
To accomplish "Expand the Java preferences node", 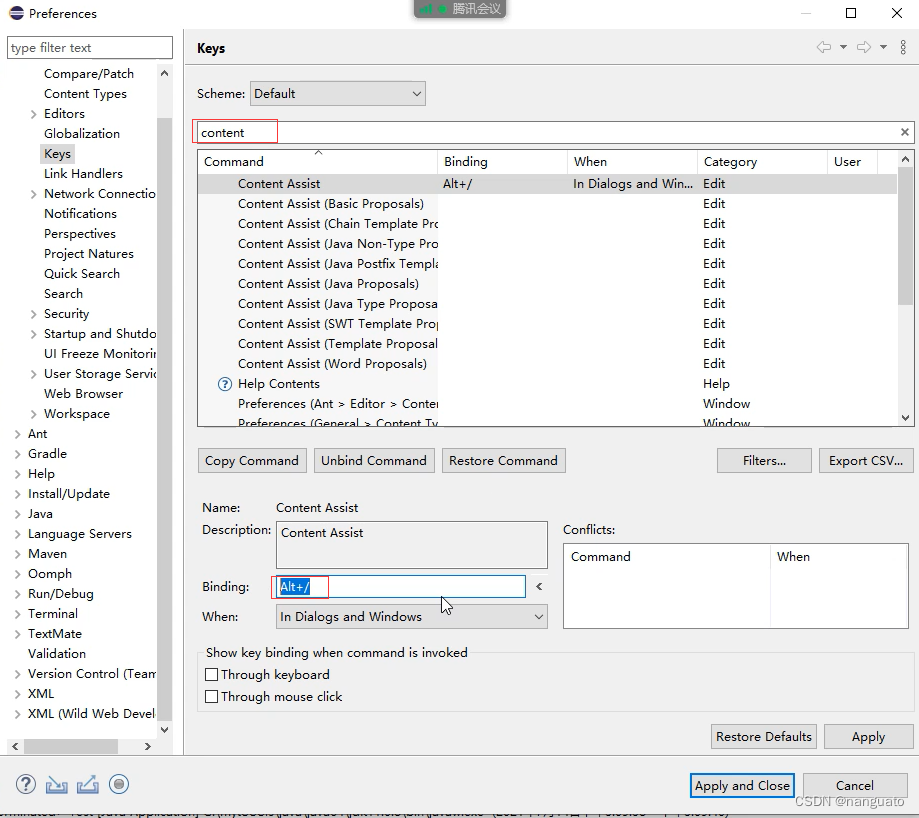I will [x=18, y=514].
